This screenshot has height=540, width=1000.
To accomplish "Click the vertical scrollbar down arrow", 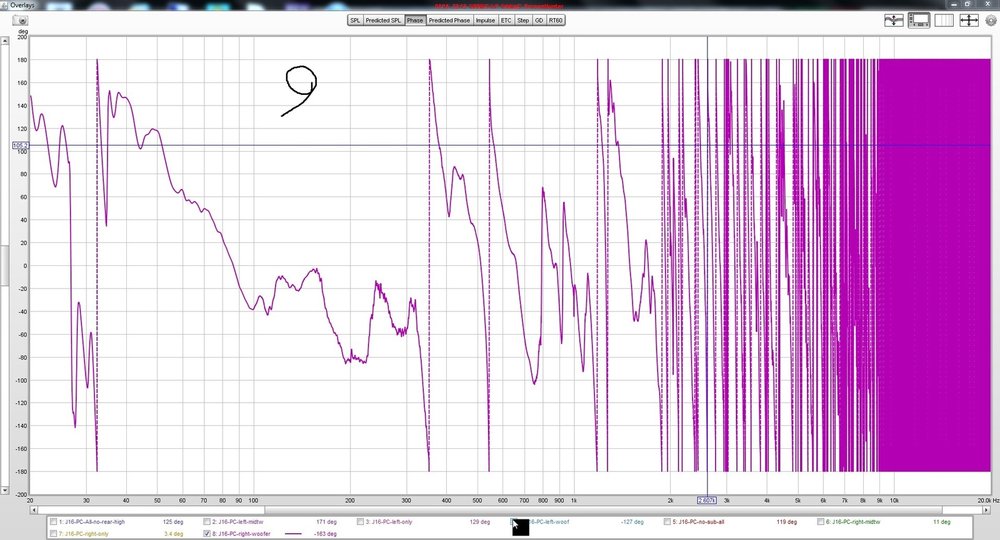I will [4, 490].
